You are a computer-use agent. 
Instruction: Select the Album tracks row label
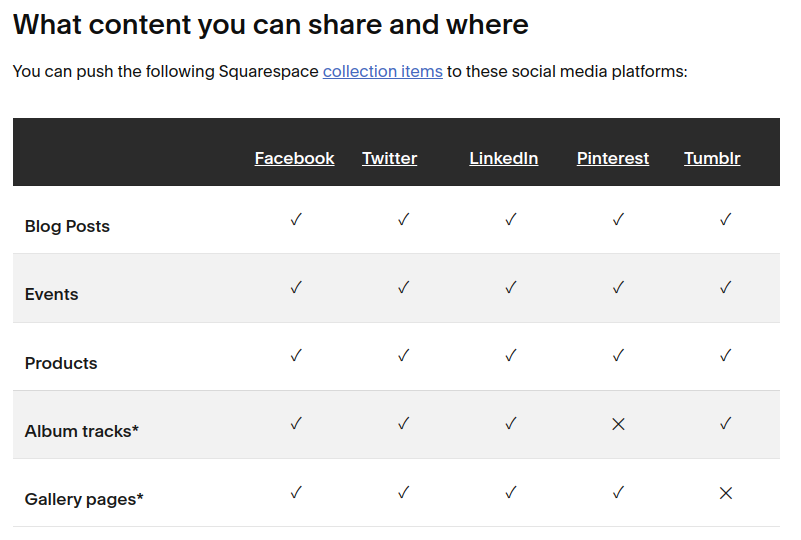(x=81, y=431)
